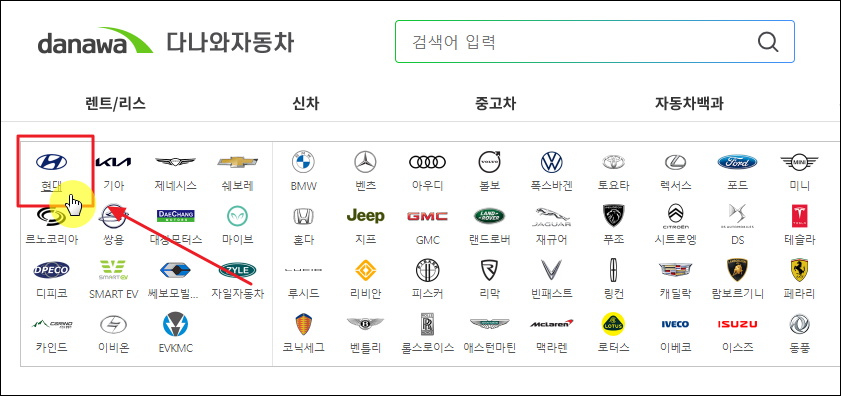Select the Ford oval logo
The image size is (841, 396).
tap(737, 162)
